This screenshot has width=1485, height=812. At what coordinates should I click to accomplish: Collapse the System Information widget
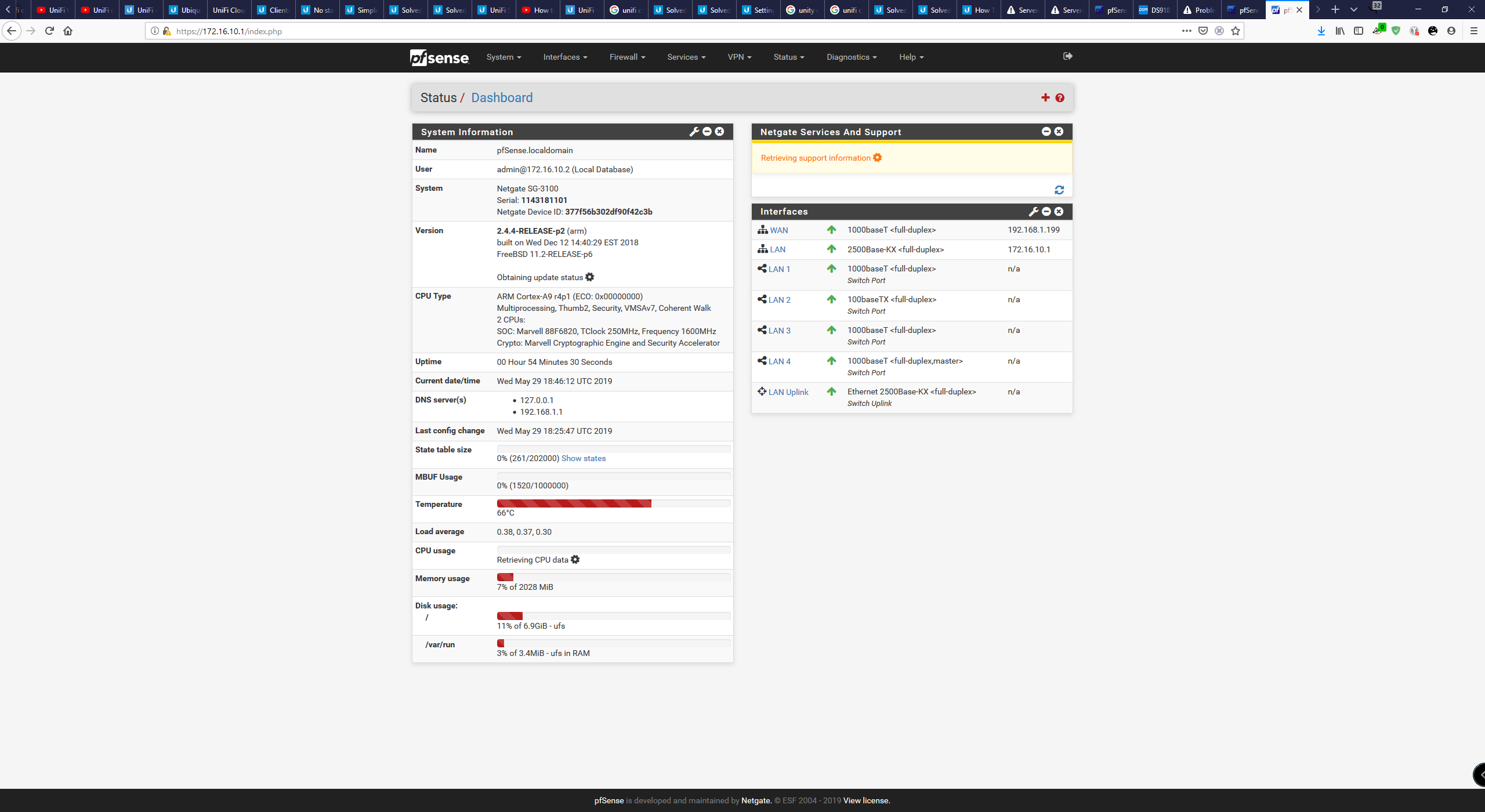(707, 132)
